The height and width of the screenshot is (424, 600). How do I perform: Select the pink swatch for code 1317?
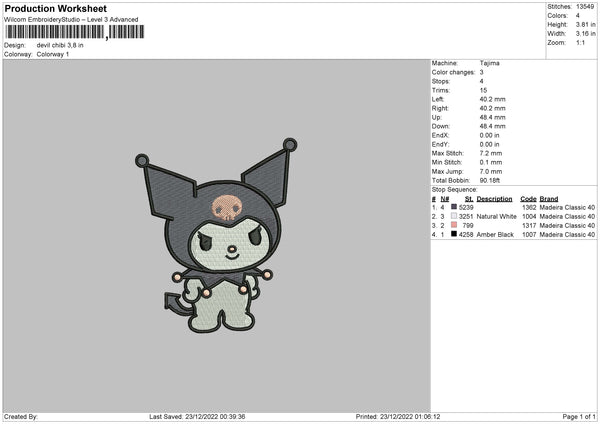pyautogui.click(x=454, y=225)
